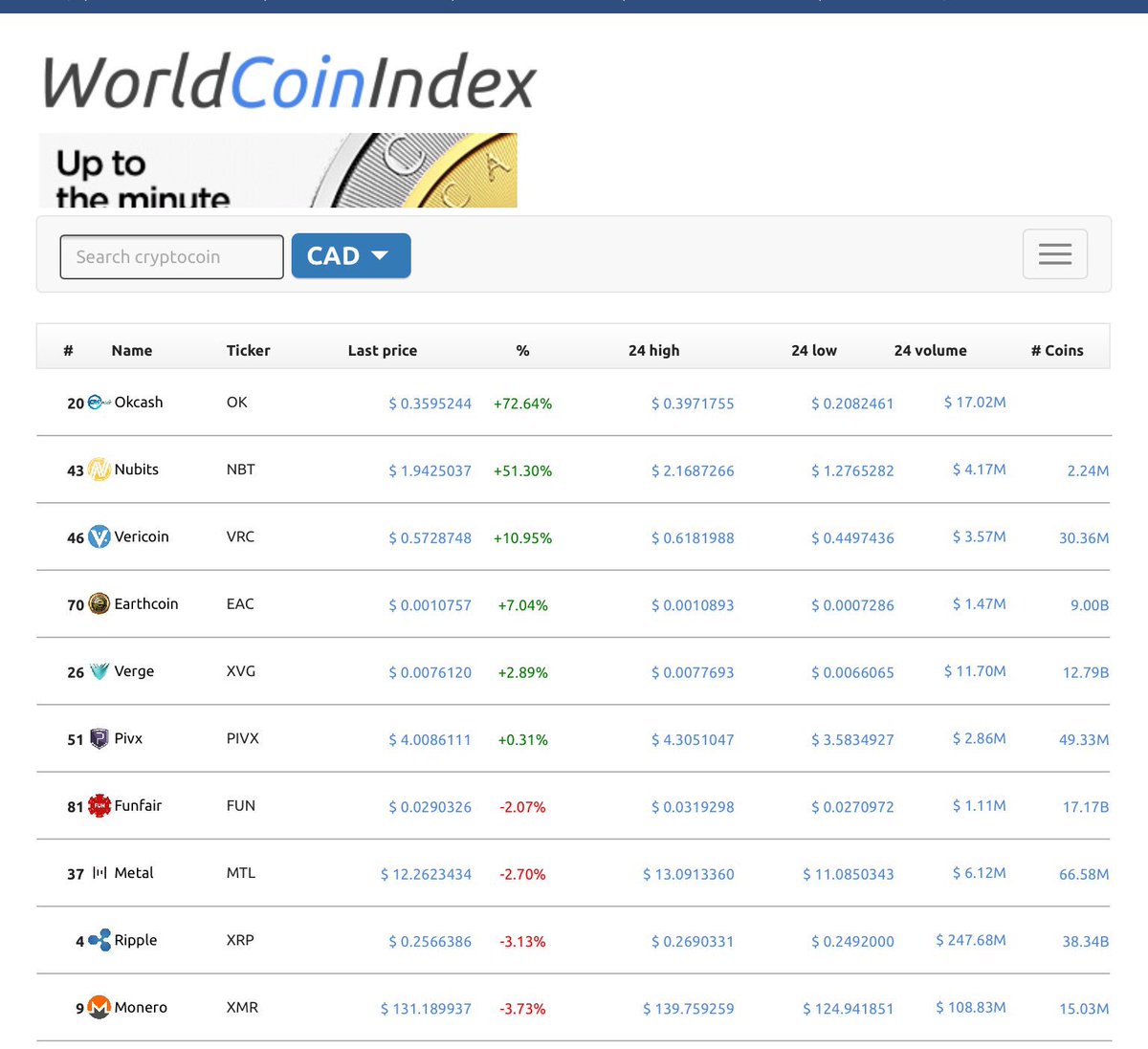
Task: Click Monero last price $ 131.189937
Action: (426, 1009)
